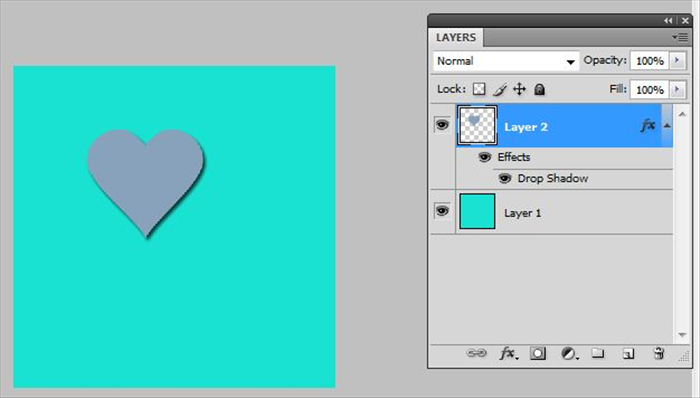Select the Layer 1 thumbnail
This screenshot has width=700, height=398.
tap(477, 211)
